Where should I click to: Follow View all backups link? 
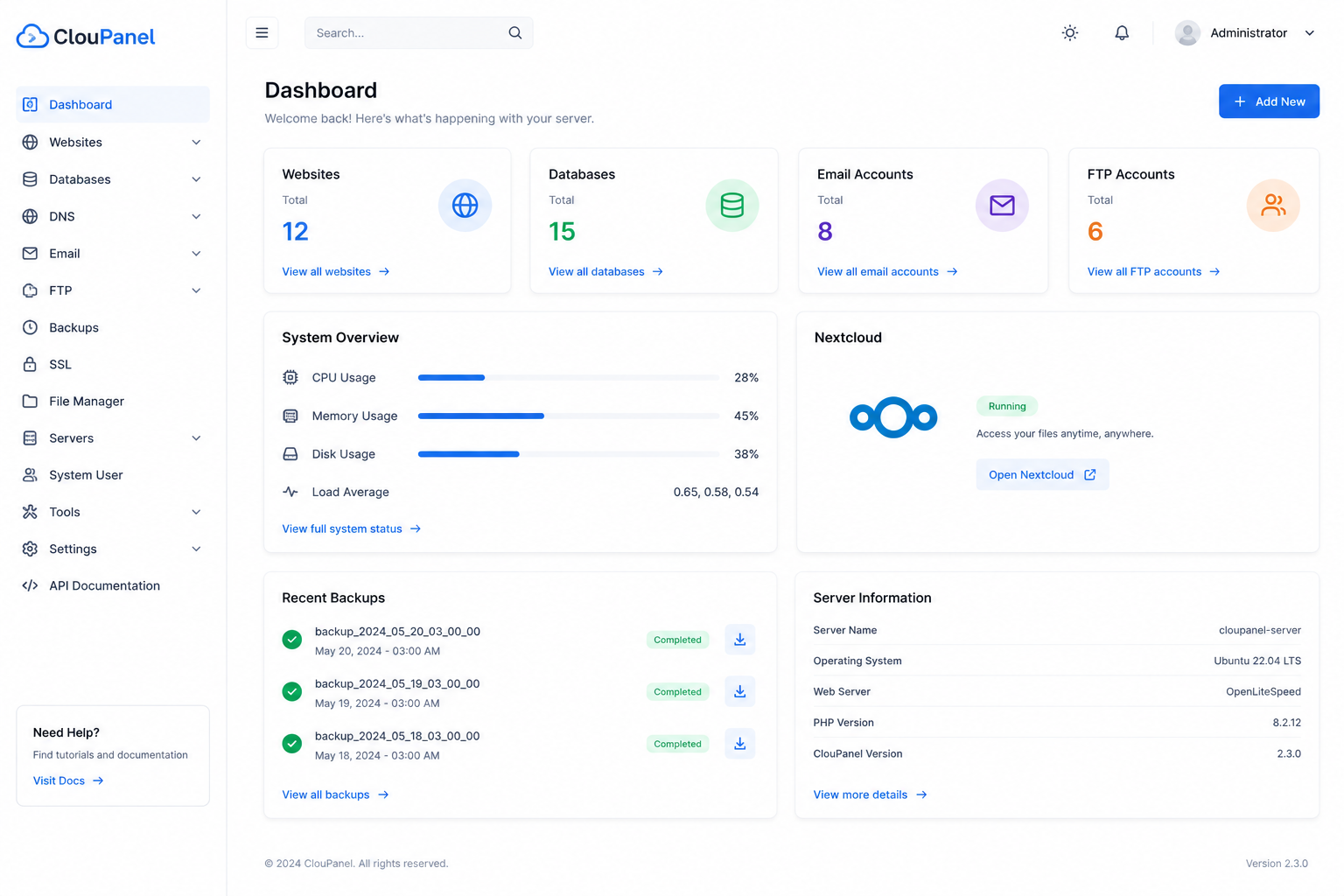tap(335, 794)
